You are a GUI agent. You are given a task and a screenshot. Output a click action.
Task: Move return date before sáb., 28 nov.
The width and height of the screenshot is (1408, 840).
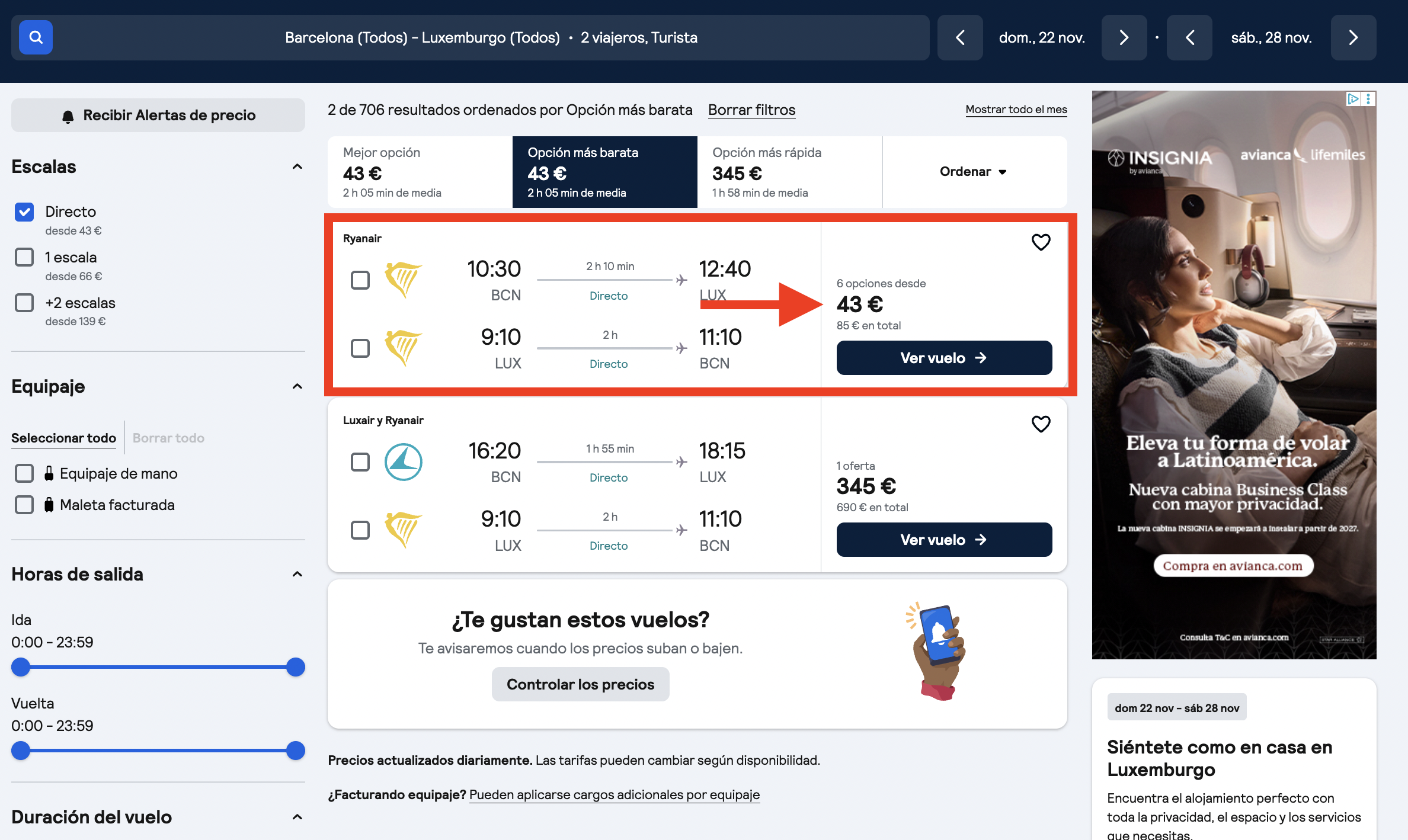click(x=1189, y=37)
